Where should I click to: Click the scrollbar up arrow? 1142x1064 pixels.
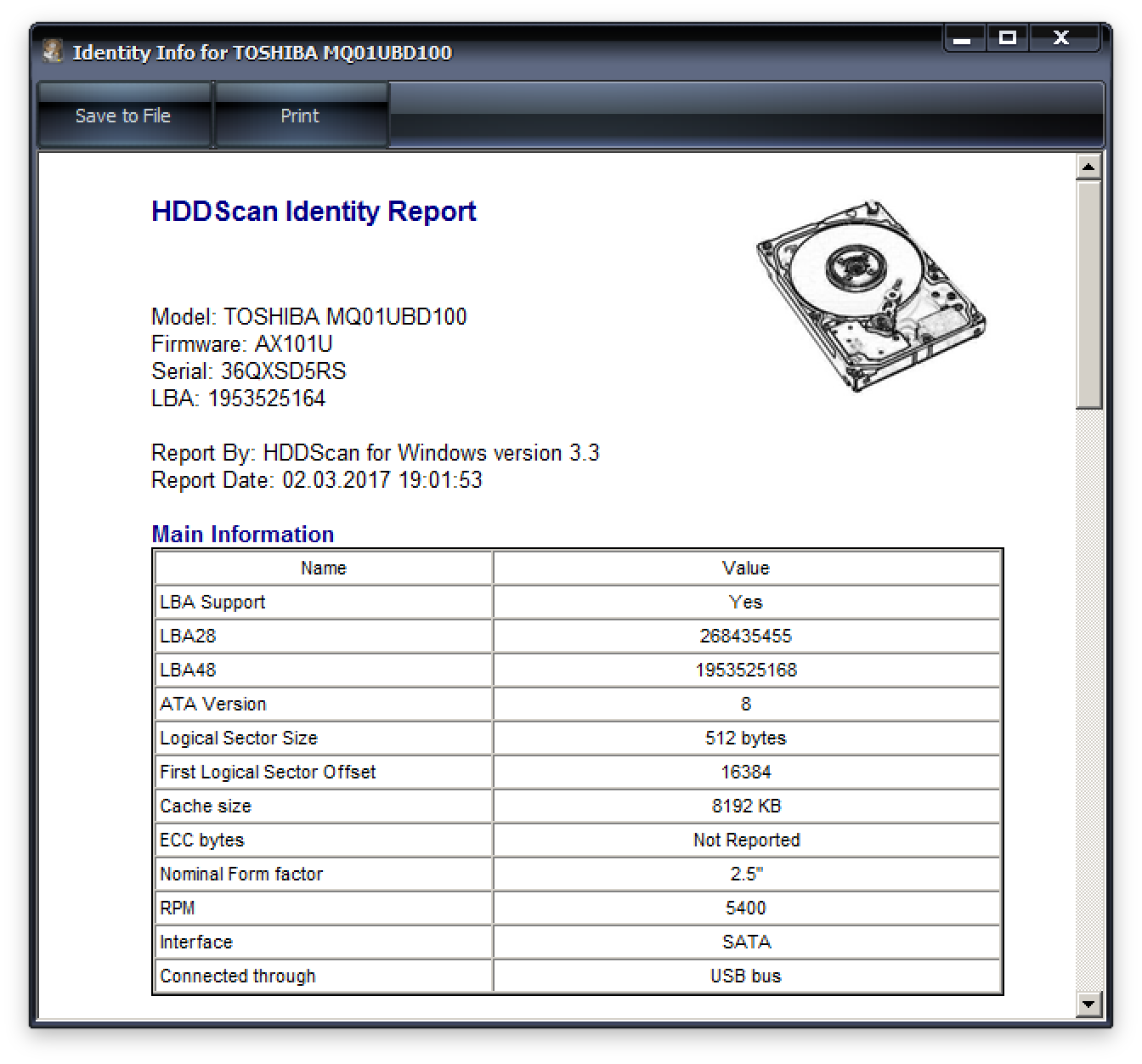pyautogui.click(x=1088, y=166)
